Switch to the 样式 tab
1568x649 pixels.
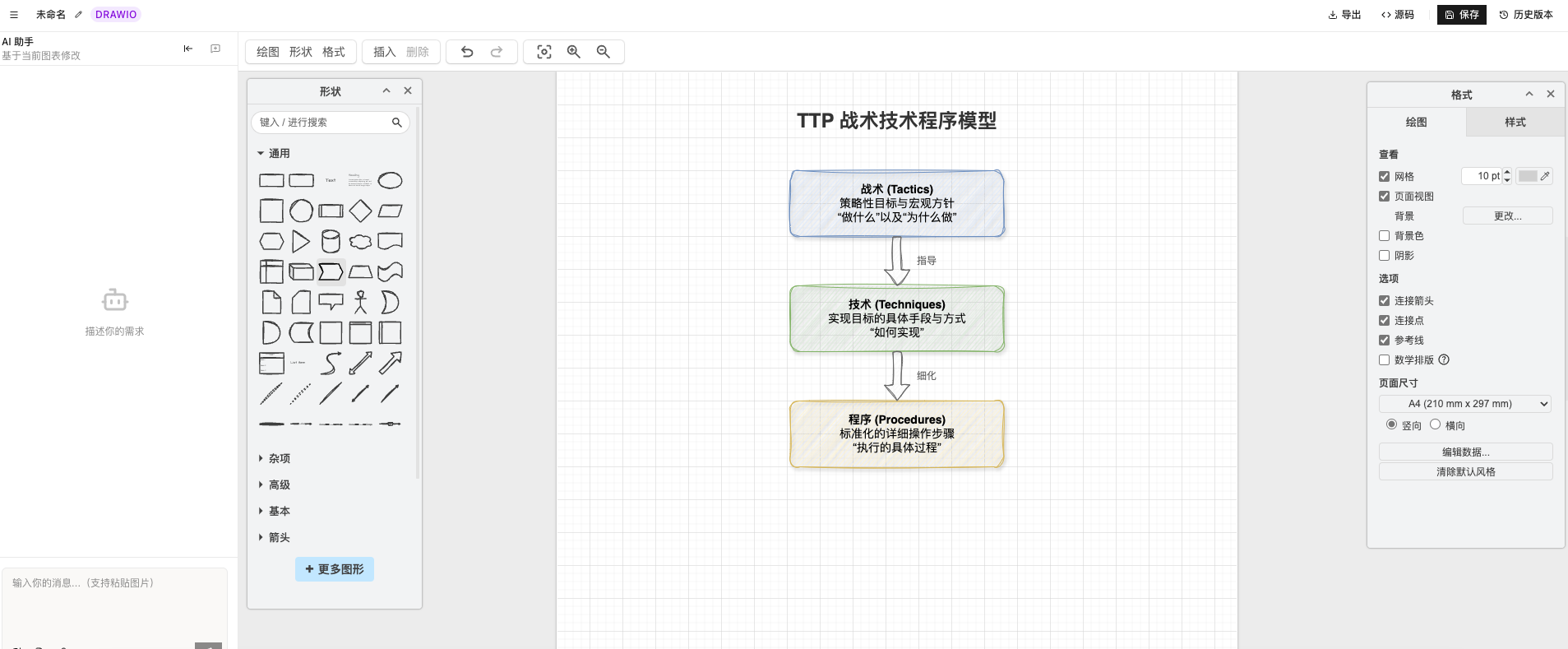pyautogui.click(x=1515, y=123)
